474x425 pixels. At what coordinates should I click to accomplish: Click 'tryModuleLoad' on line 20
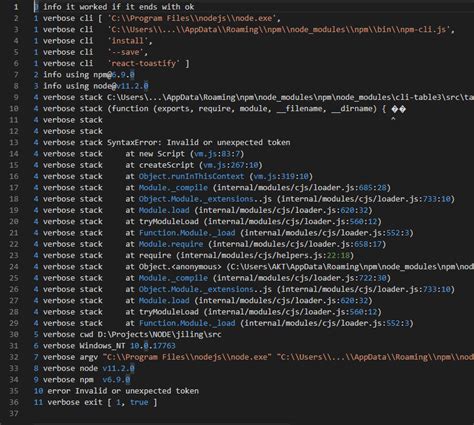click(x=169, y=222)
